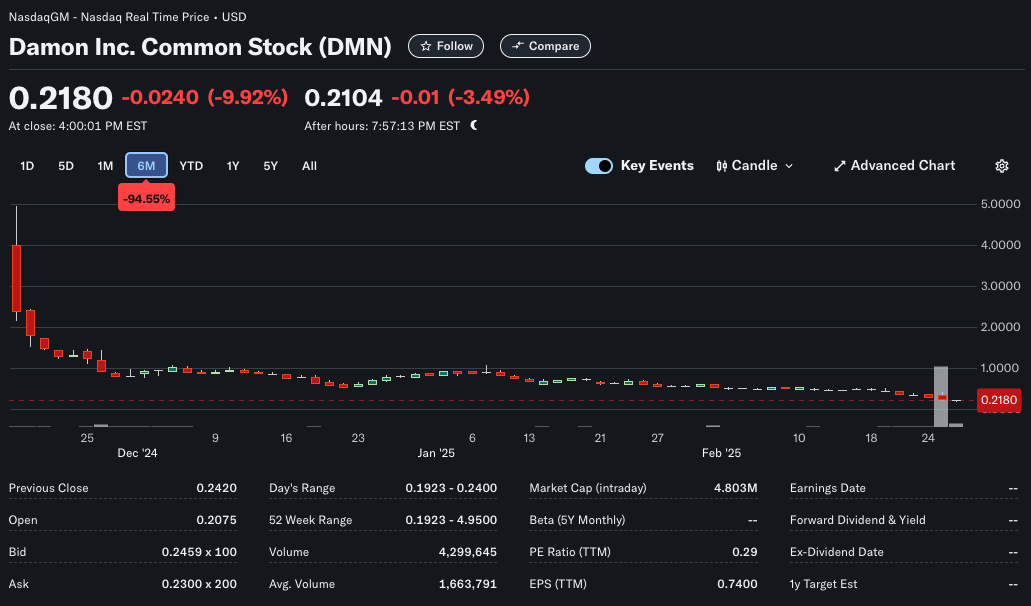Click the compare arrows icon
This screenshot has height=606, width=1031.
point(518,46)
